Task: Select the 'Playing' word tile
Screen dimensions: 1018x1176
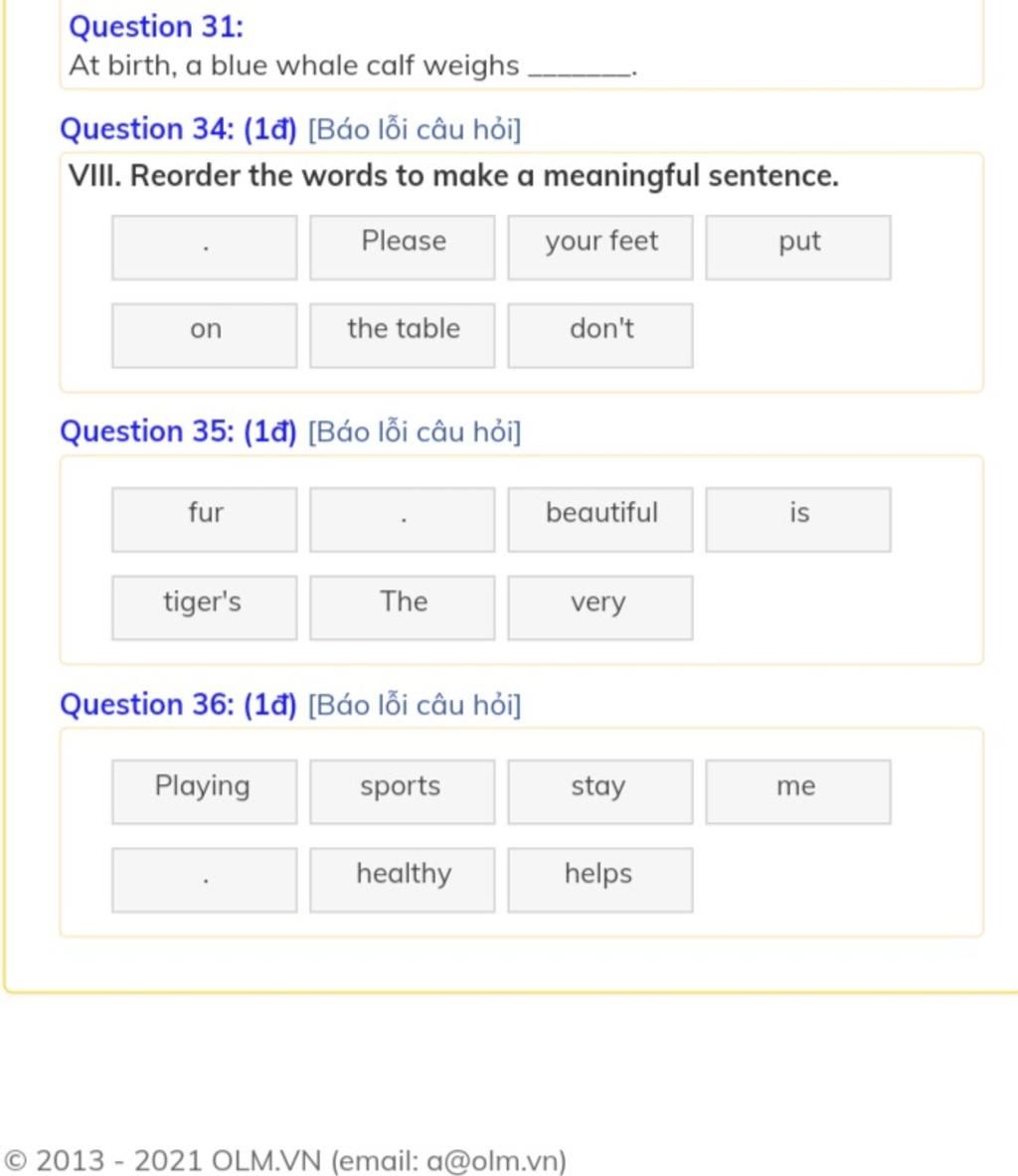Action: [205, 791]
